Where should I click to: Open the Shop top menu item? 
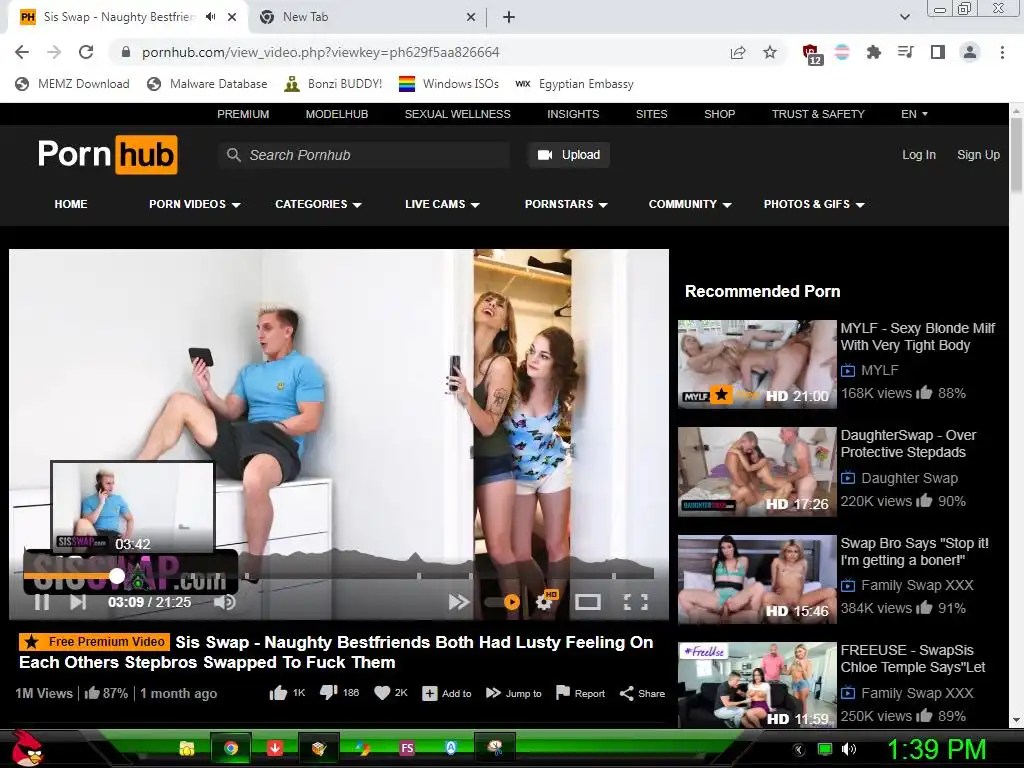[719, 114]
